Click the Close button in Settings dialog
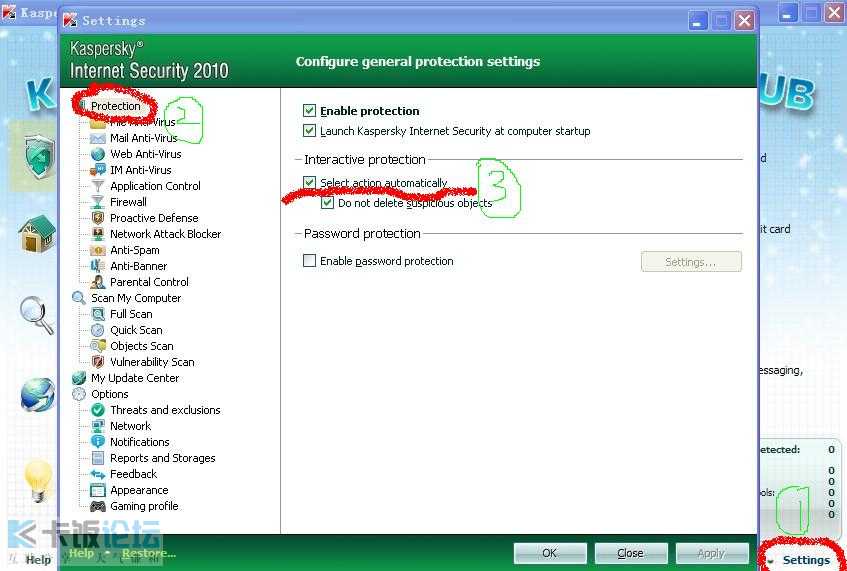This screenshot has width=847, height=571. [631, 553]
